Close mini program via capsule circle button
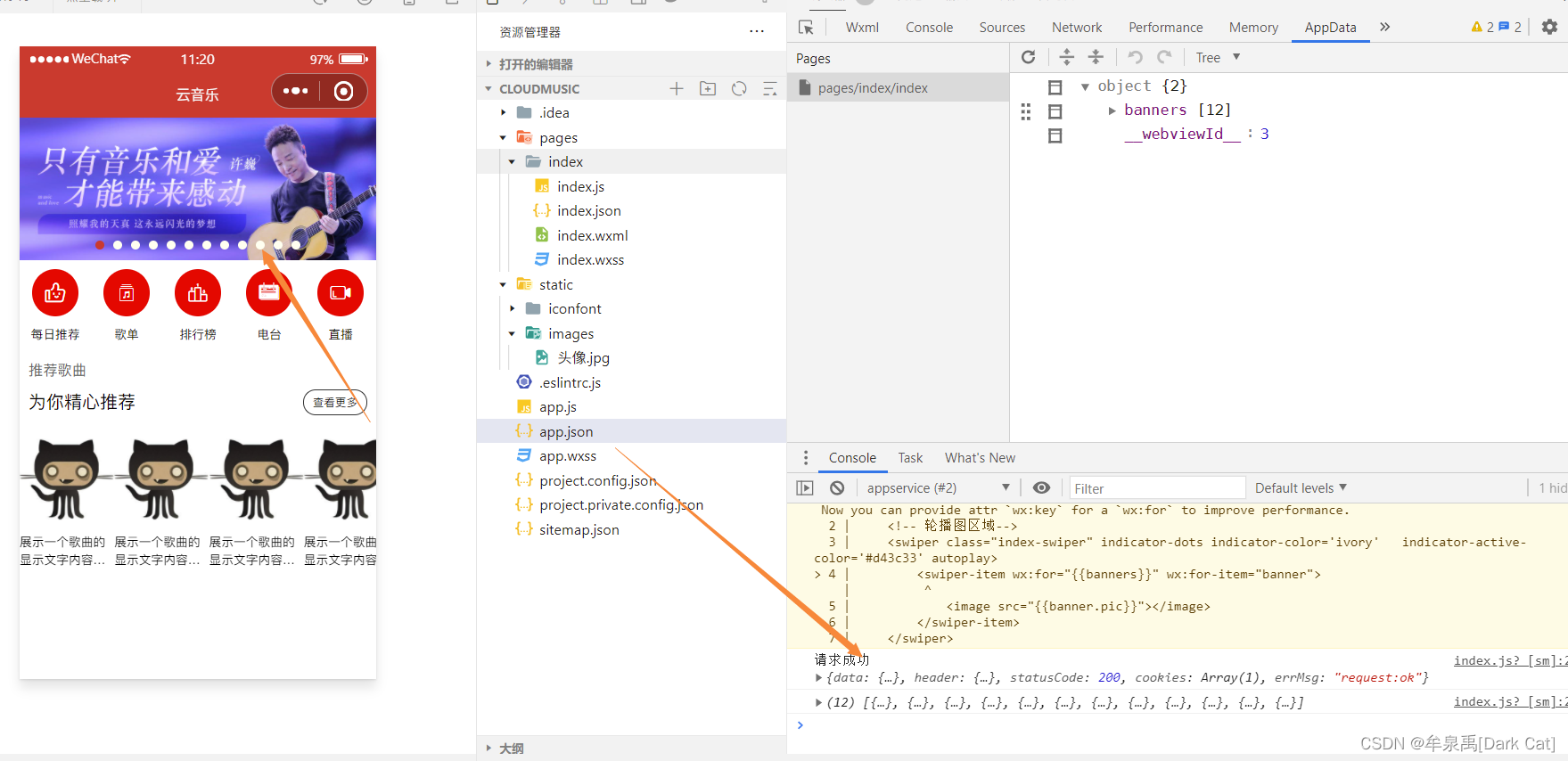The image size is (1568, 761). pos(343,91)
